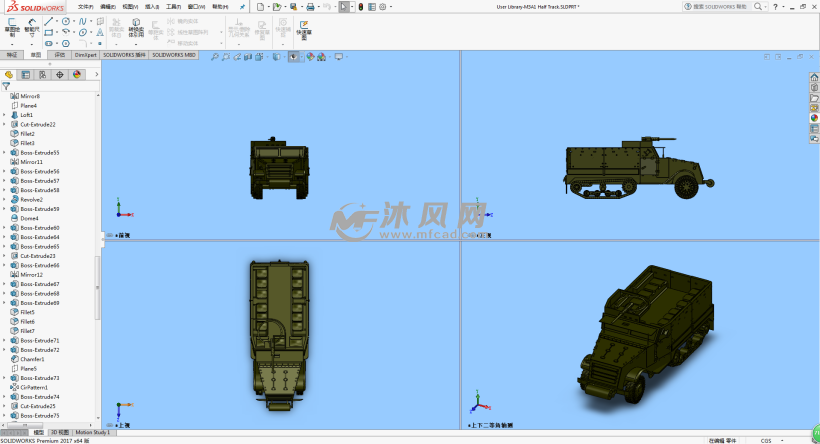Click the feature tree horizontal scrollbar
The height and width of the screenshot is (444, 820).
pyautogui.click(x=25, y=425)
